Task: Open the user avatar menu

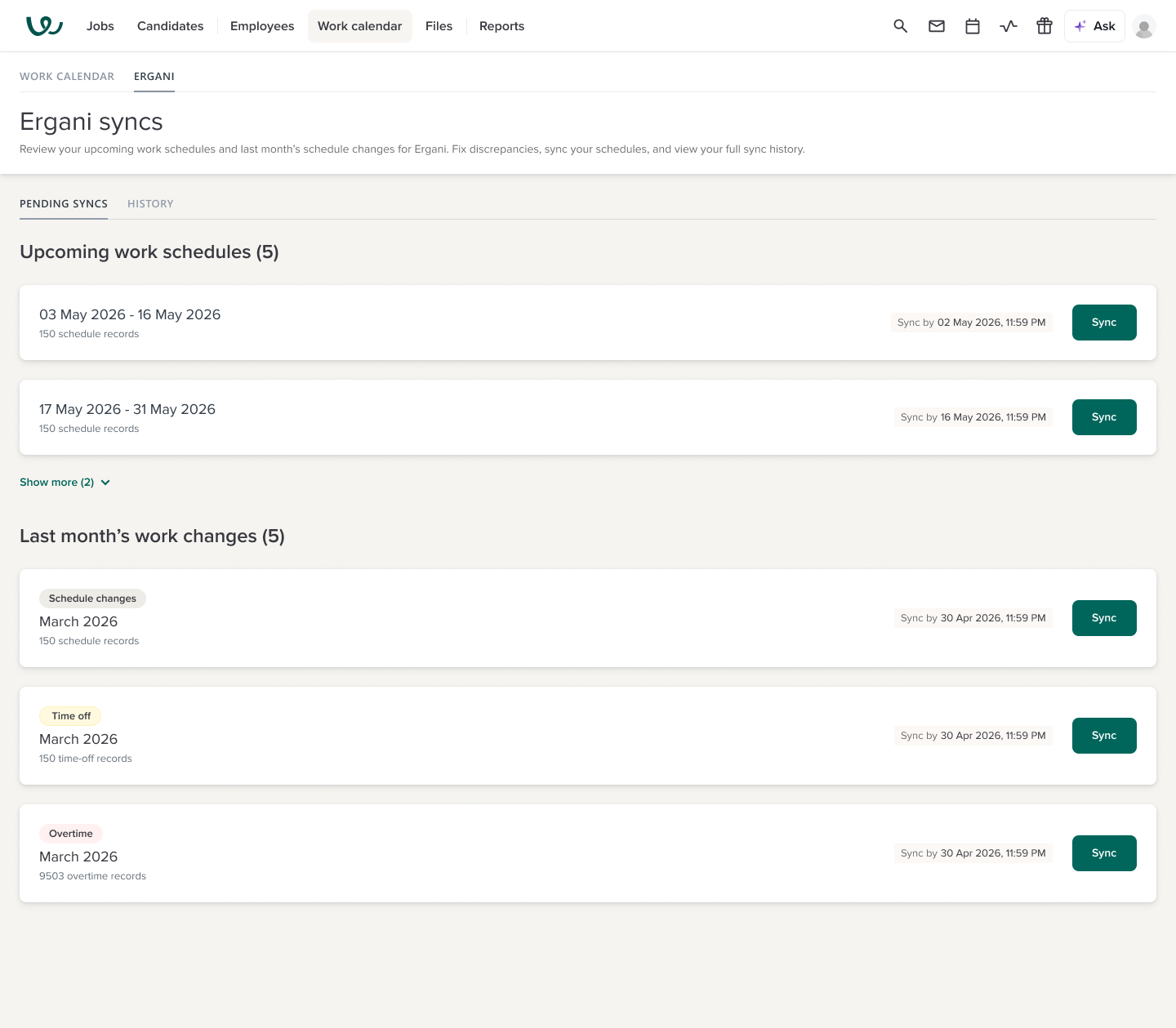Action: [1144, 27]
